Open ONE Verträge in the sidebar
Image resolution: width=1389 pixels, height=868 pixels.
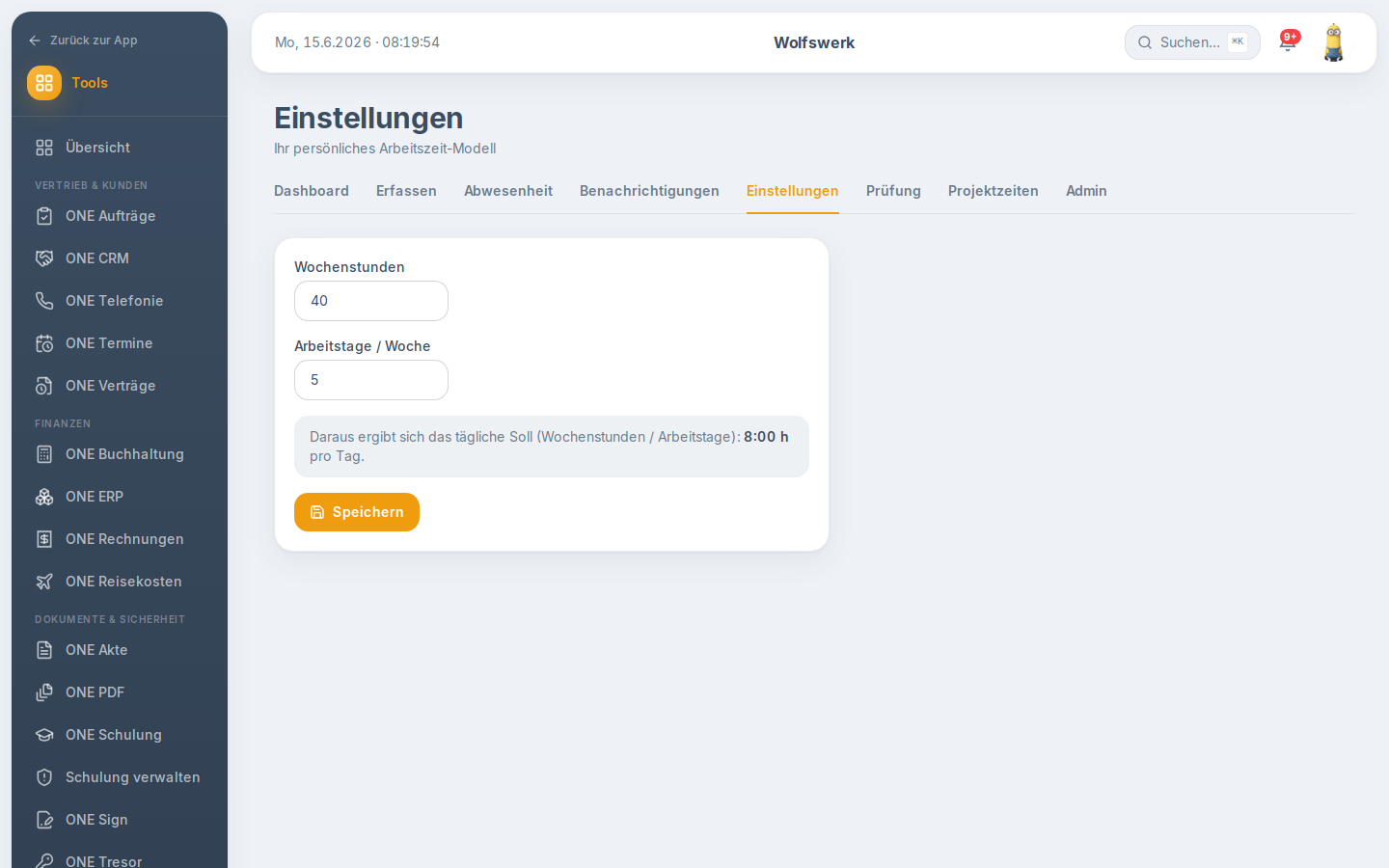coord(120,386)
